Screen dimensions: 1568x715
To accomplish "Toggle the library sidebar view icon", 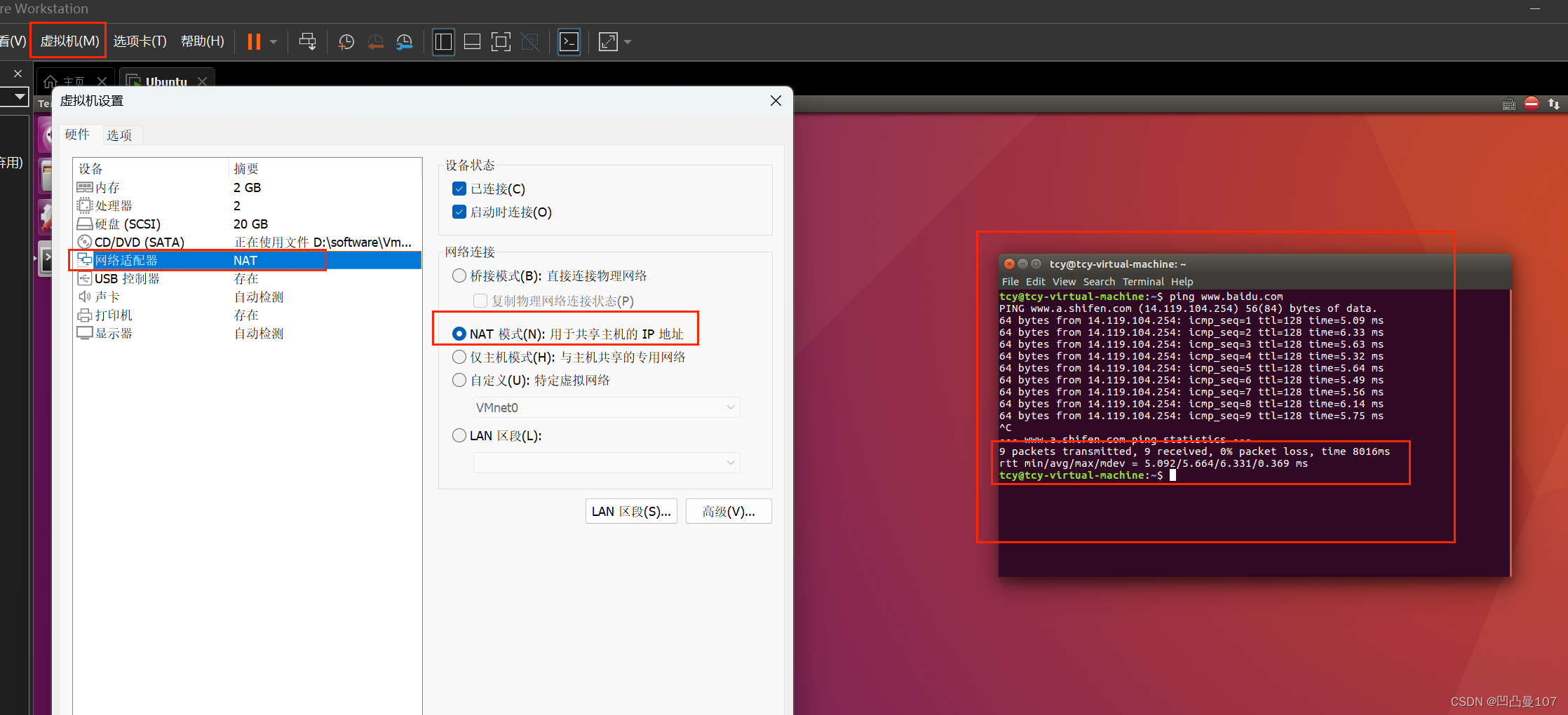I will (443, 42).
